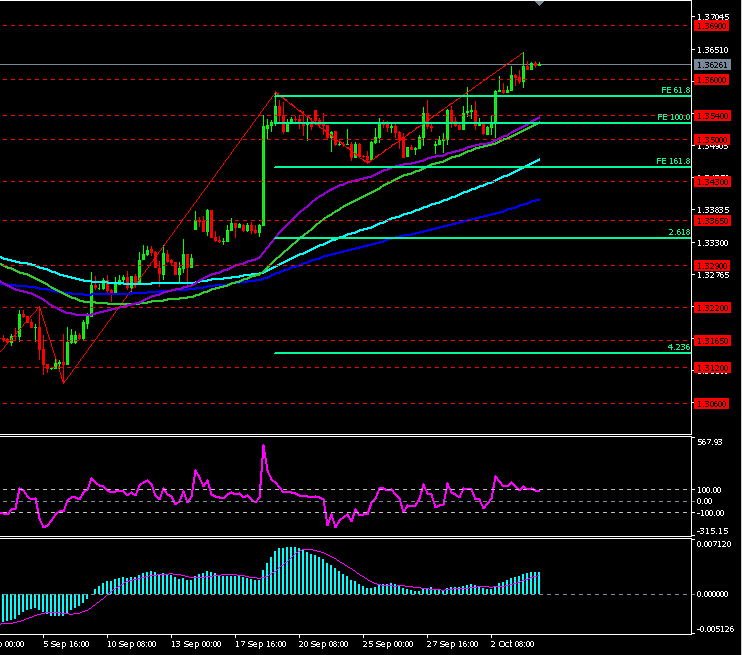Select the 17 Sep 16:00 time axis label
This screenshot has width=742, height=655.
(x=261, y=644)
